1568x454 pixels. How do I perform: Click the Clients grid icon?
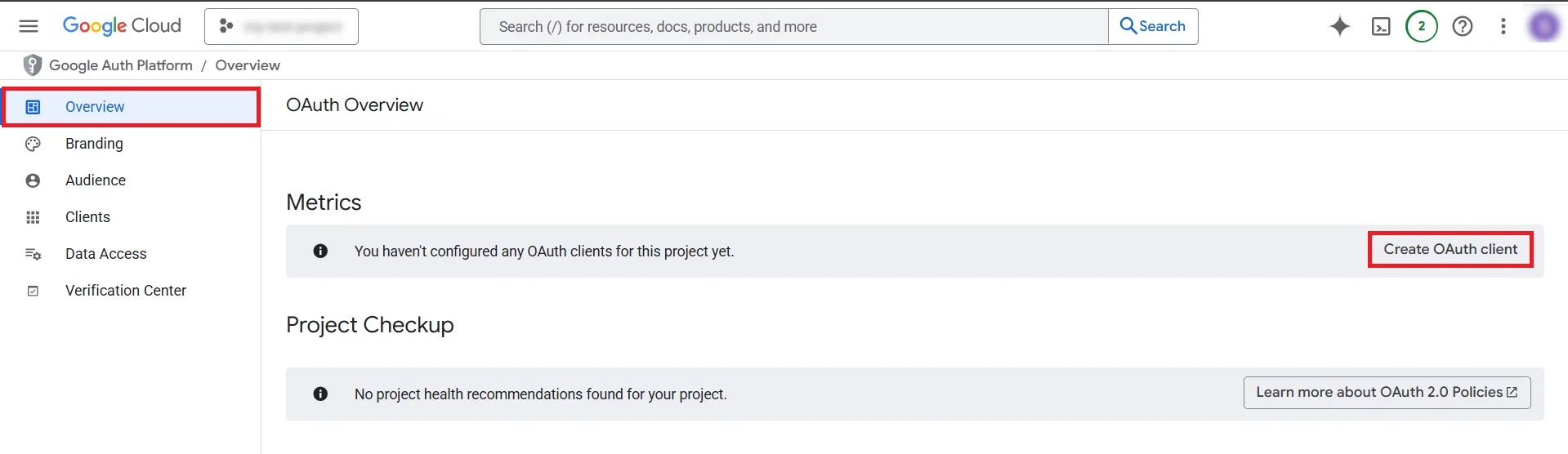pos(33,217)
